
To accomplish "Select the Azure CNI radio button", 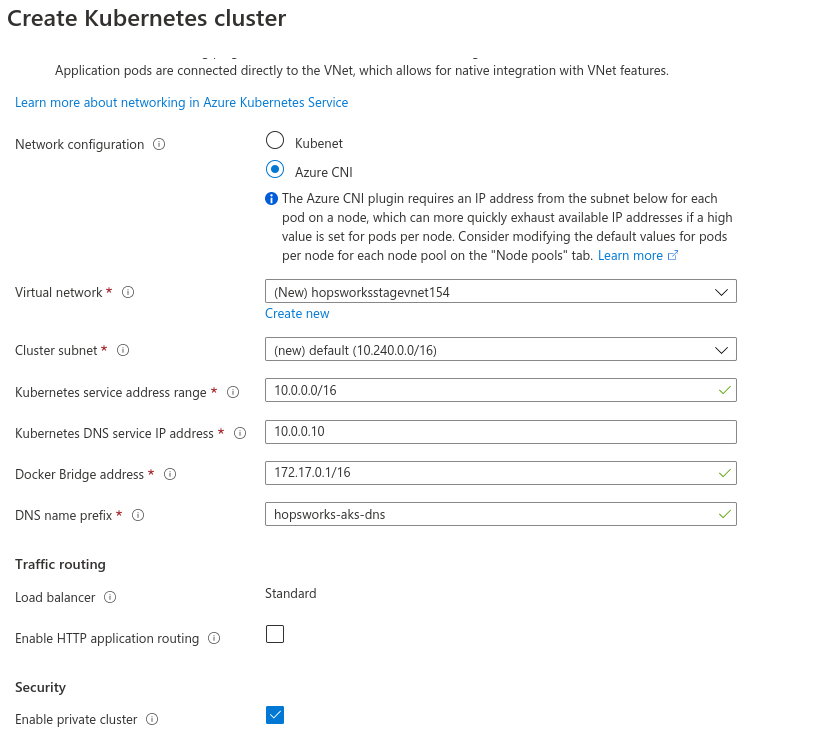I will point(275,170).
